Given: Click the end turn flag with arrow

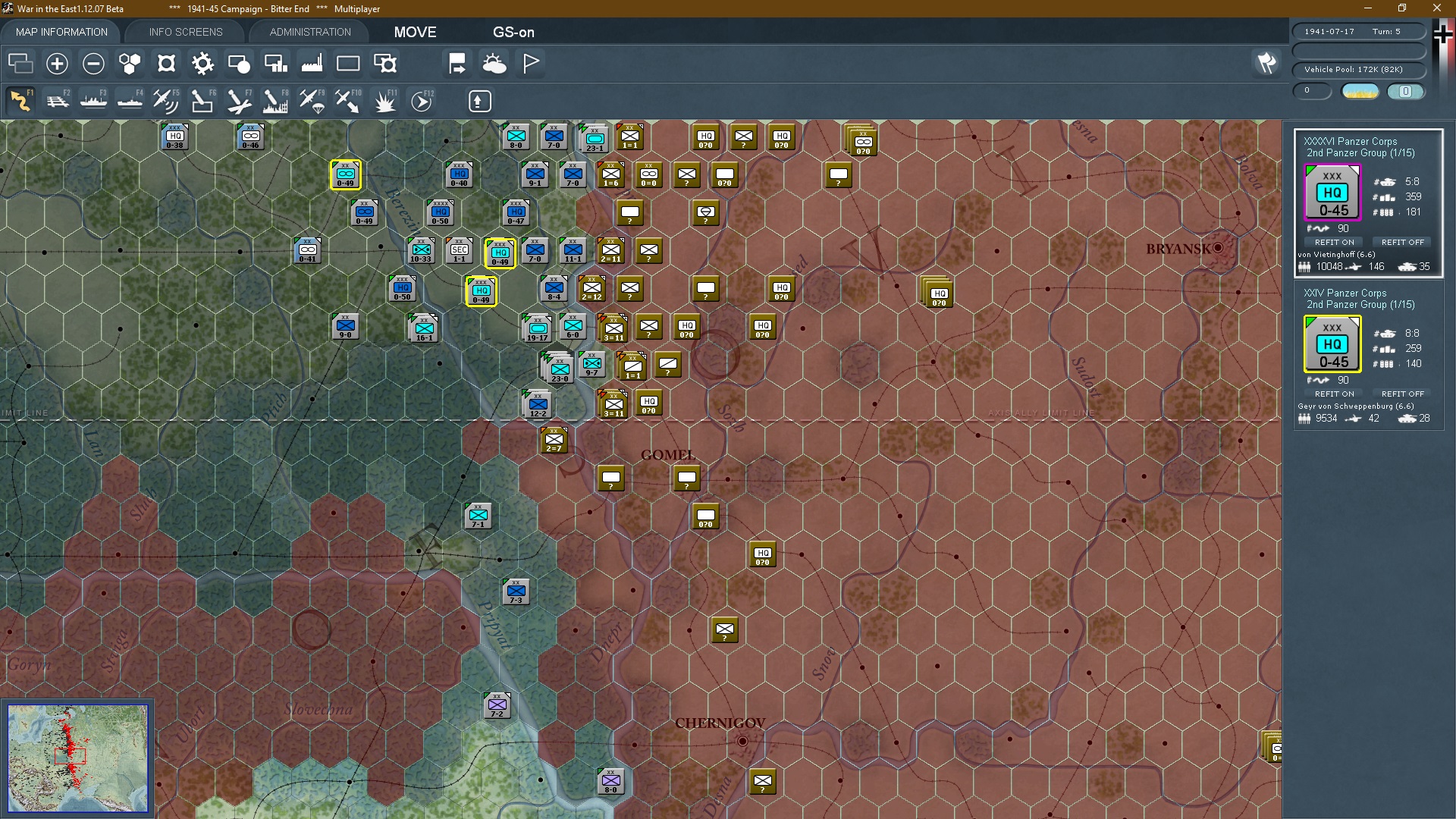Looking at the screenshot, I should [457, 64].
